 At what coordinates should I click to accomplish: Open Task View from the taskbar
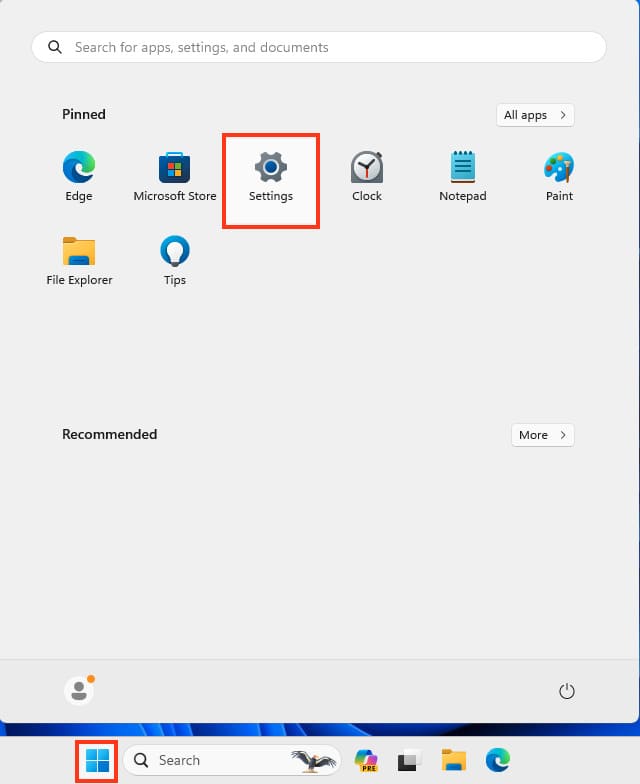[408, 760]
